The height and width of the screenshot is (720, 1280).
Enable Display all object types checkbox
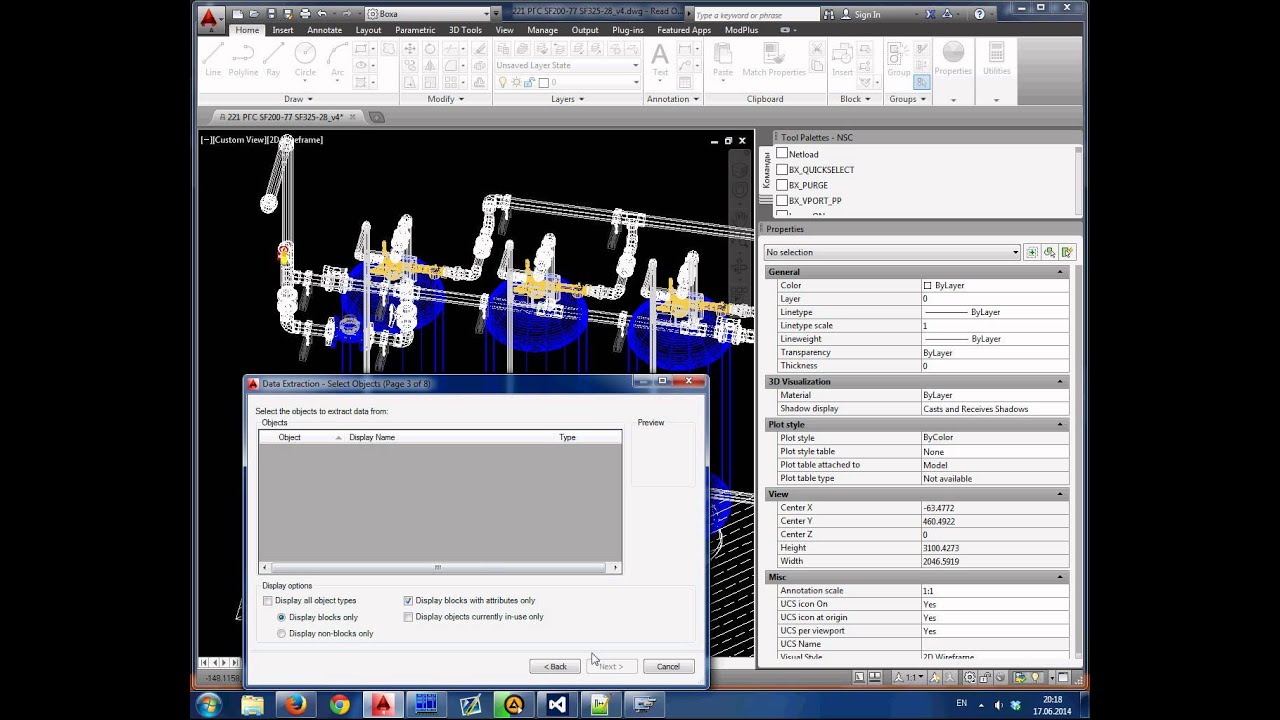(268, 601)
